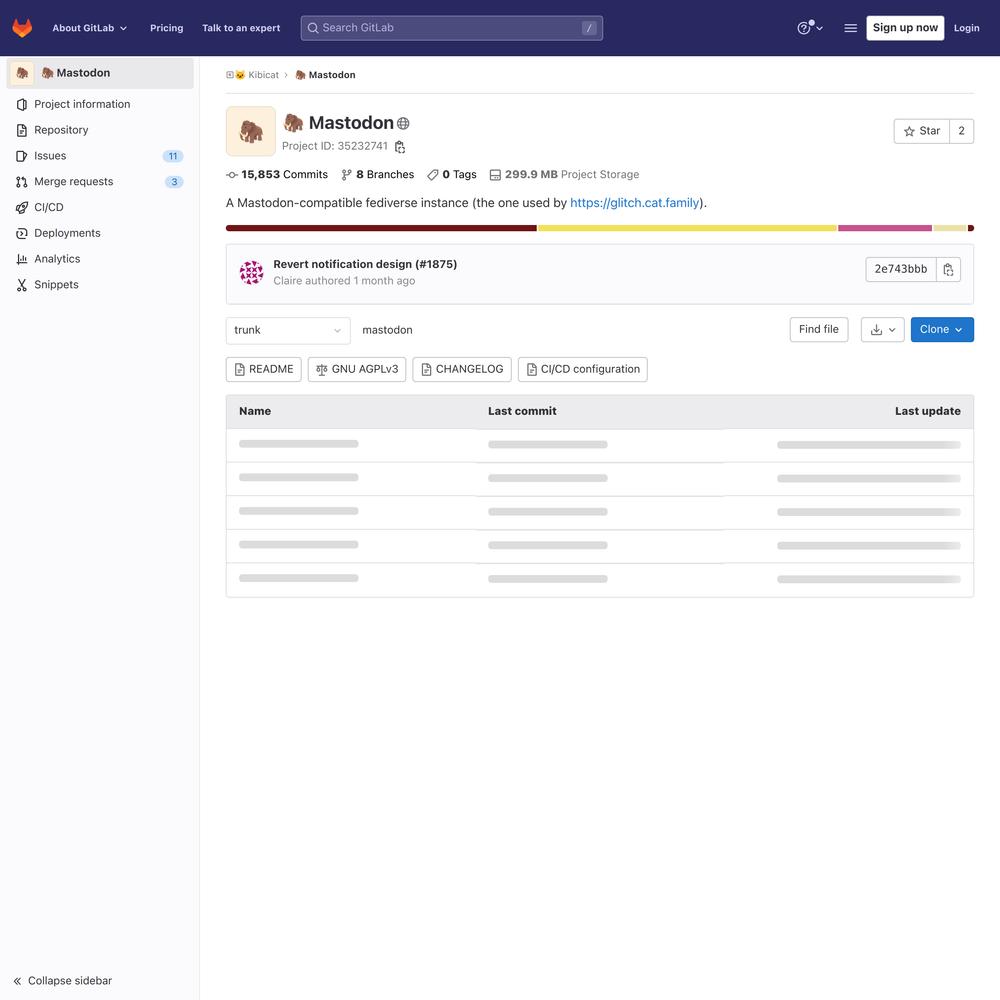Click the GitLab fox logo
1000x1000 pixels.
tap(22, 28)
